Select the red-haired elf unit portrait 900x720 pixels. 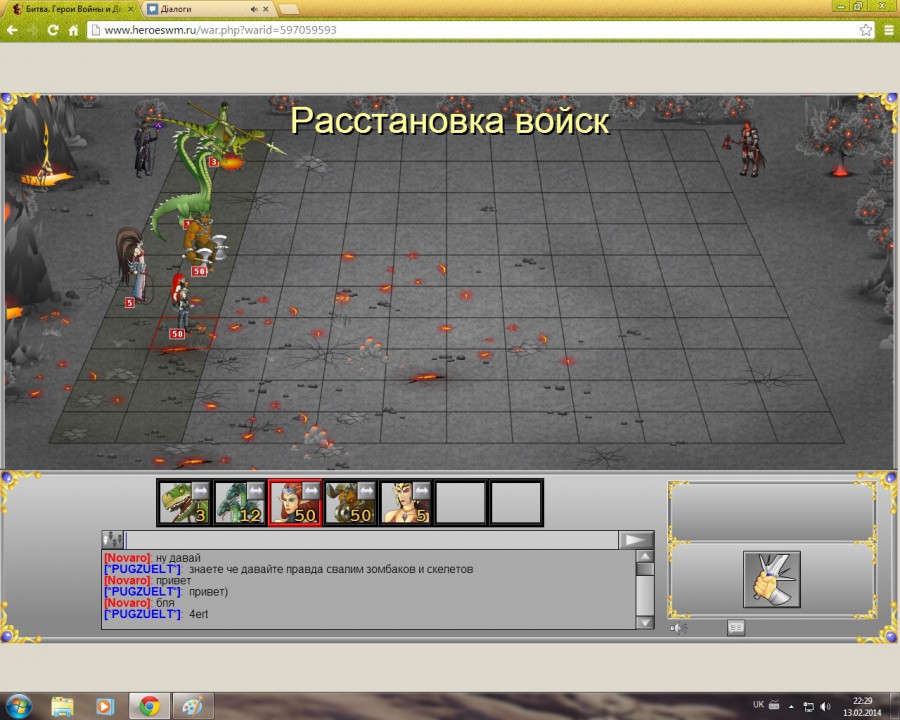(x=295, y=502)
